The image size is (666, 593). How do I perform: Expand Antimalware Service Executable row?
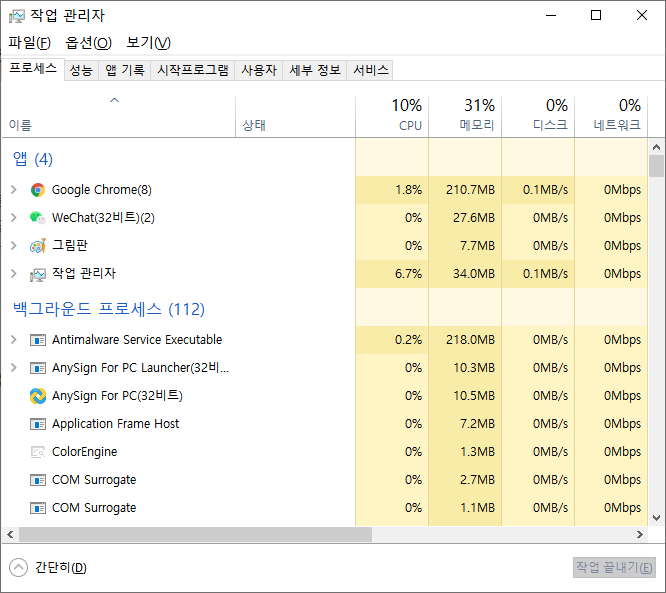coord(14,339)
